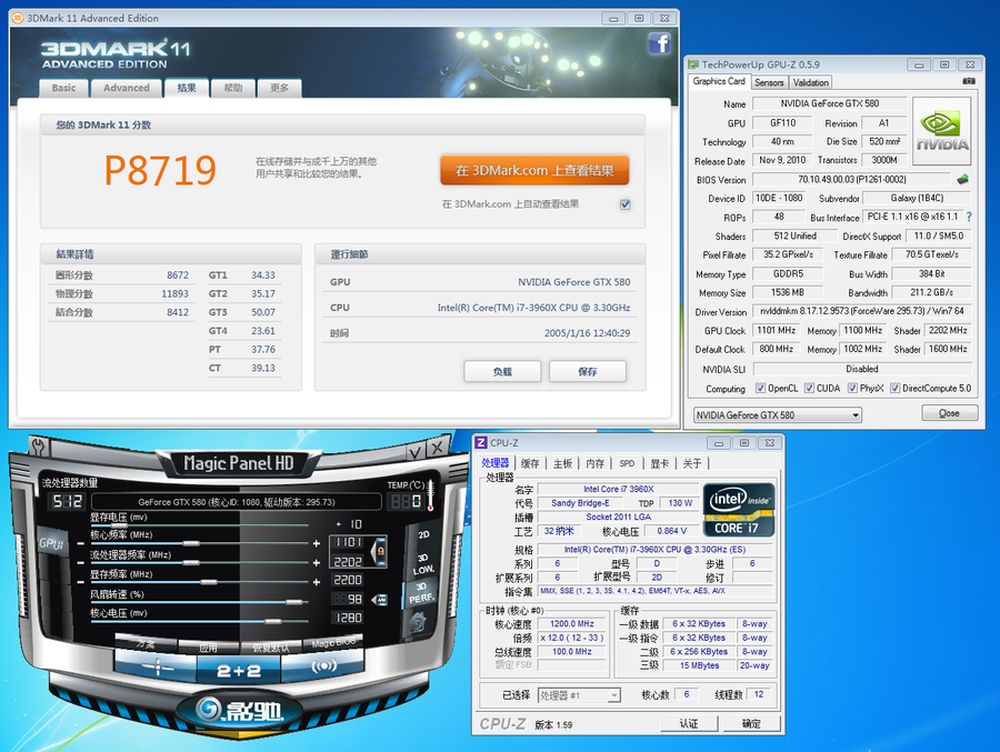Image resolution: width=1000 pixels, height=752 pixels.
Task: Click the camera screenshot icon in GPU-Z
Action: point(968,81)
